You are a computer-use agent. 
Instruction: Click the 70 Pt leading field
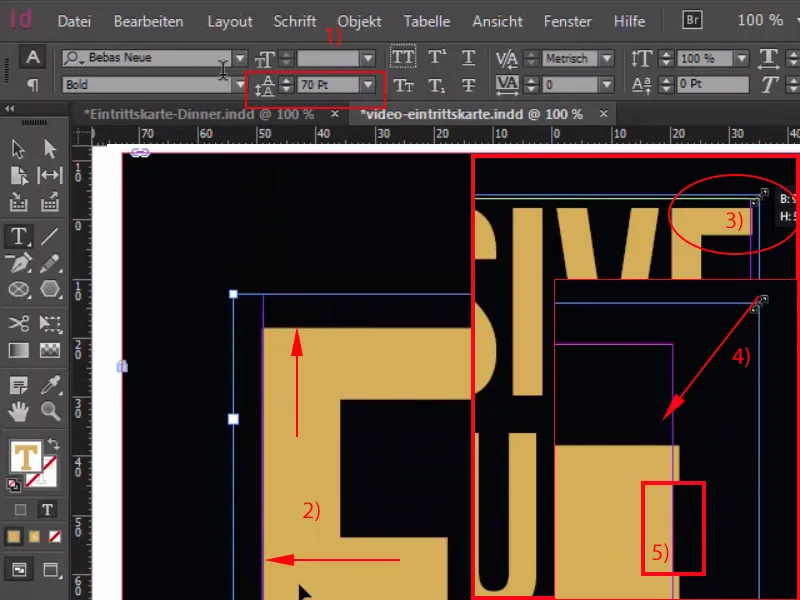click(x=329, y=85)
